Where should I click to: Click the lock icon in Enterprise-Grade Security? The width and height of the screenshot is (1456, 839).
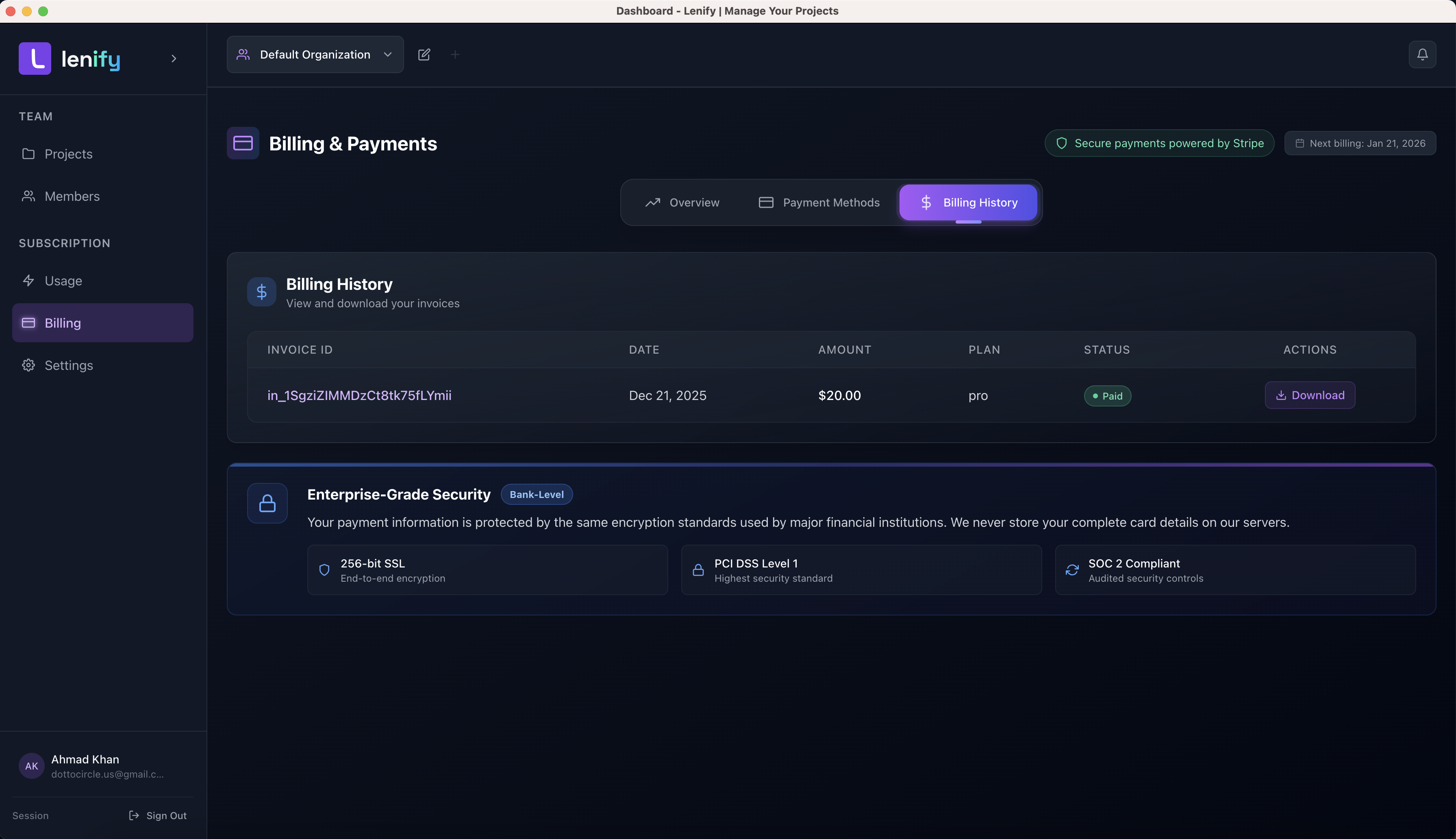pyautogui.click(x=267, y=503)
